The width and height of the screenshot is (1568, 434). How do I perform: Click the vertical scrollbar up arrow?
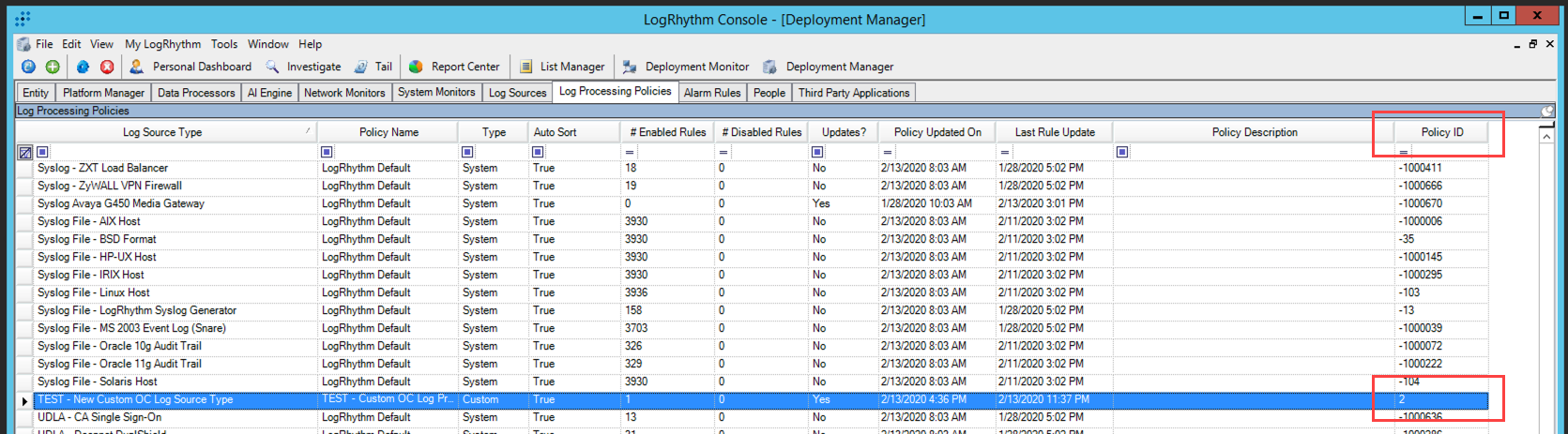click(1546, 137)
